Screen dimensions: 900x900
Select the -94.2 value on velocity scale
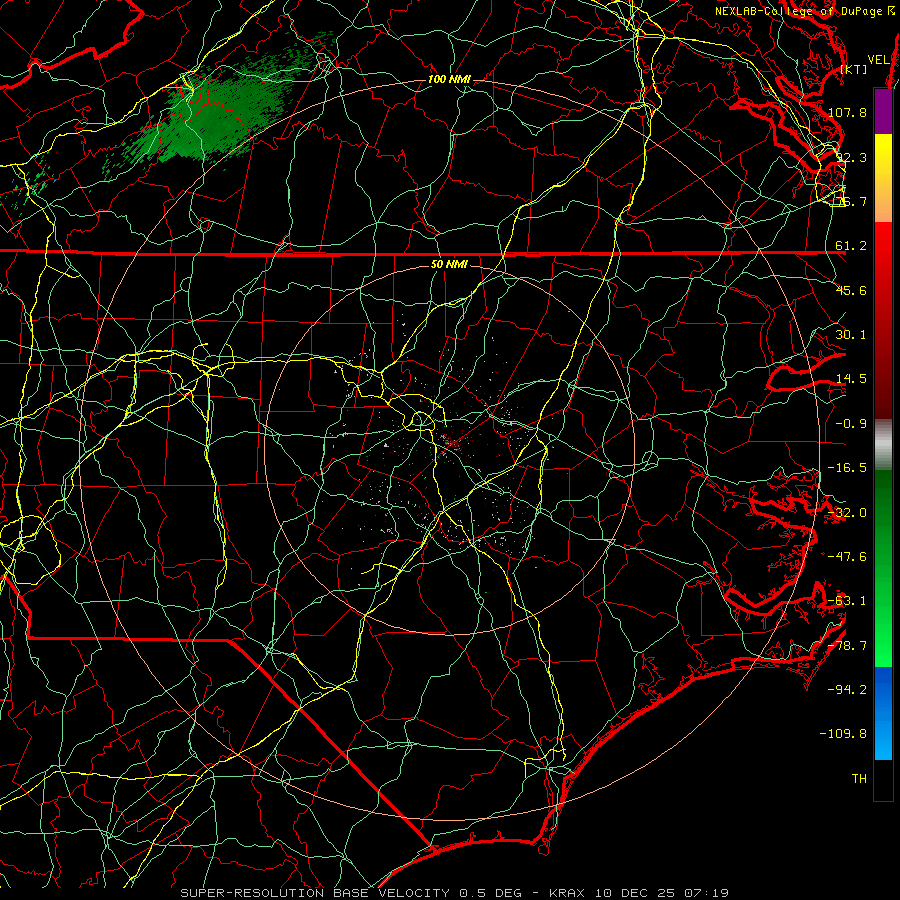pyautogui.click(x=847, y=689)
